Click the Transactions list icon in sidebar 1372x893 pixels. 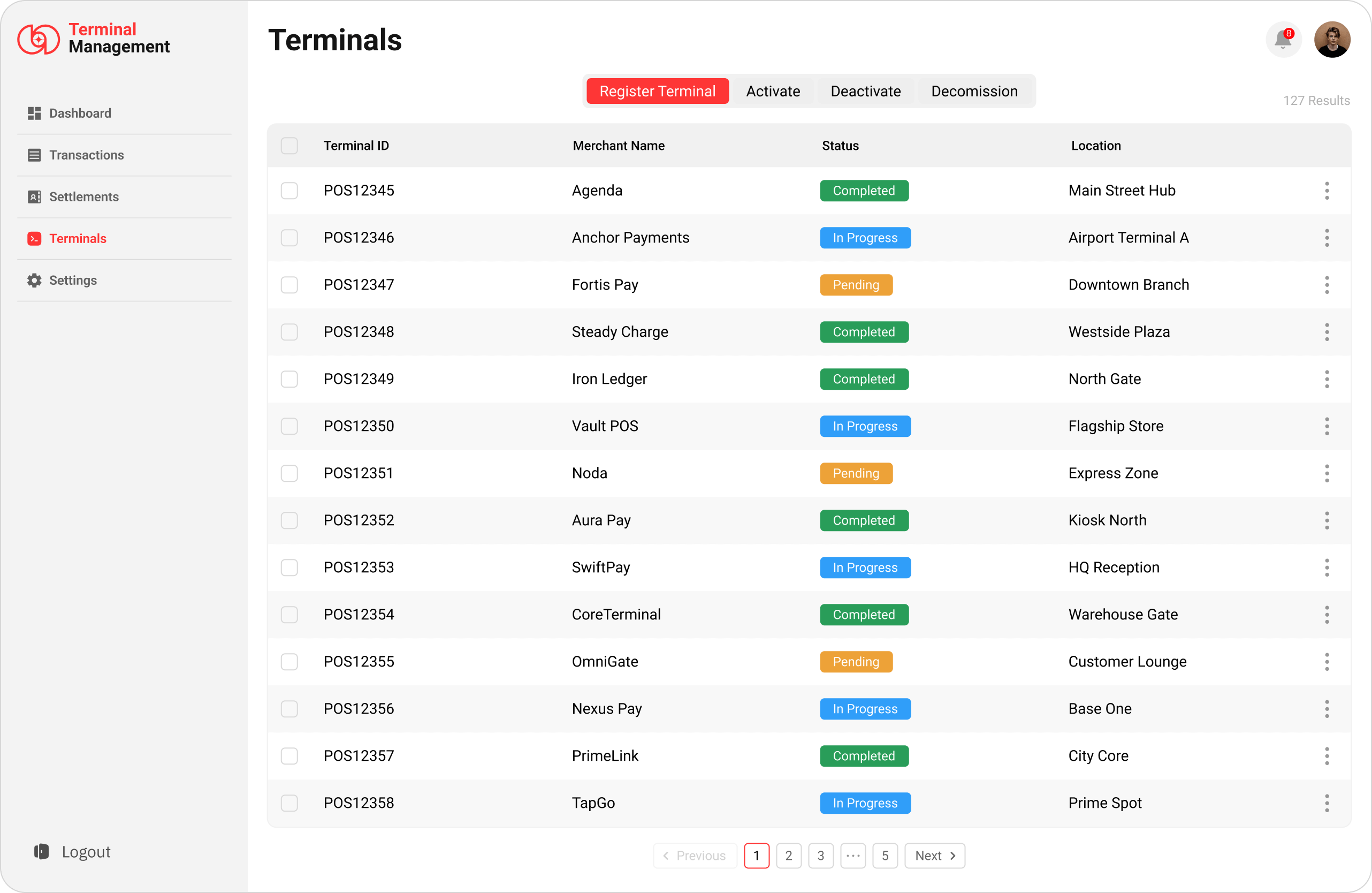pyautogui.click(x=34, y=155)
